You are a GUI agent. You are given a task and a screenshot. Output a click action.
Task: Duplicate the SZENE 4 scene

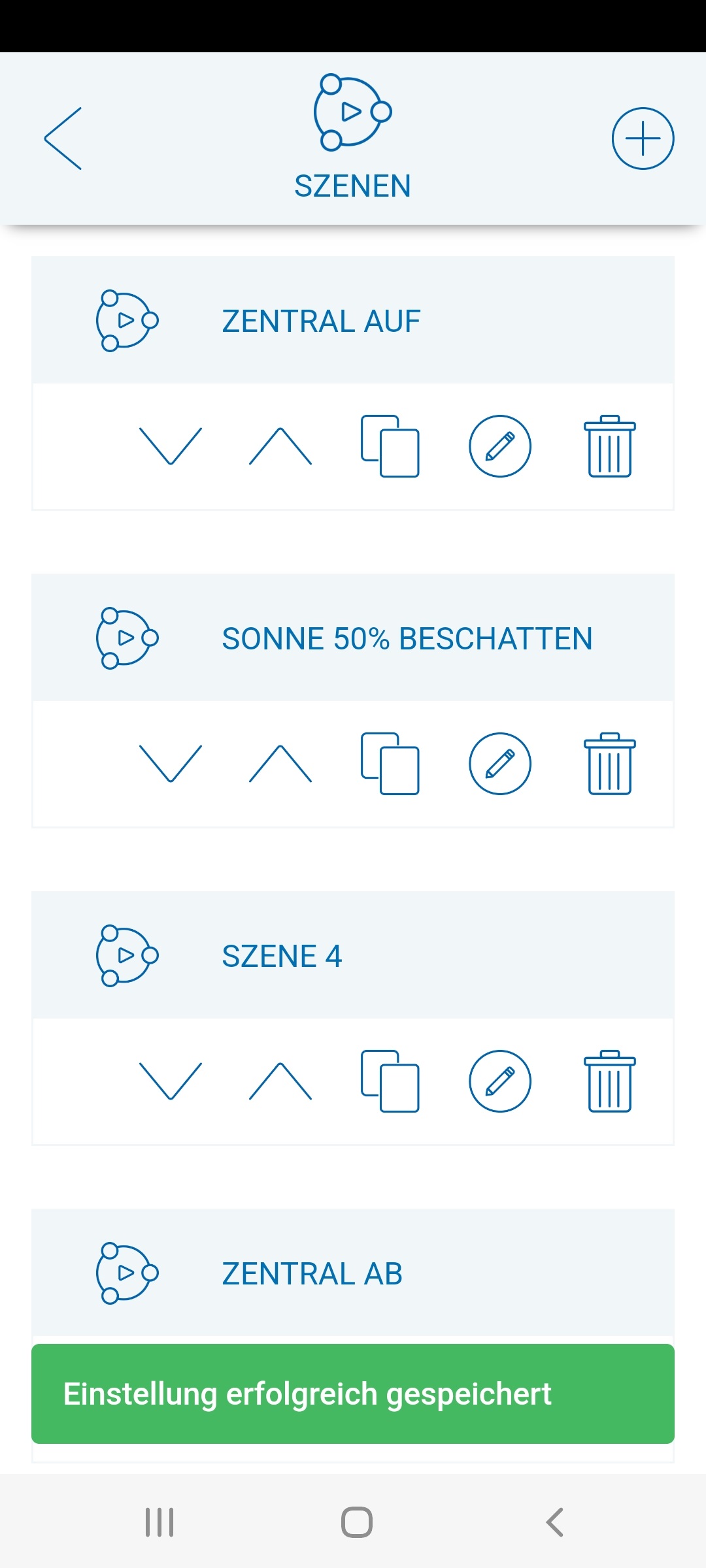(x=390, y=1081)
